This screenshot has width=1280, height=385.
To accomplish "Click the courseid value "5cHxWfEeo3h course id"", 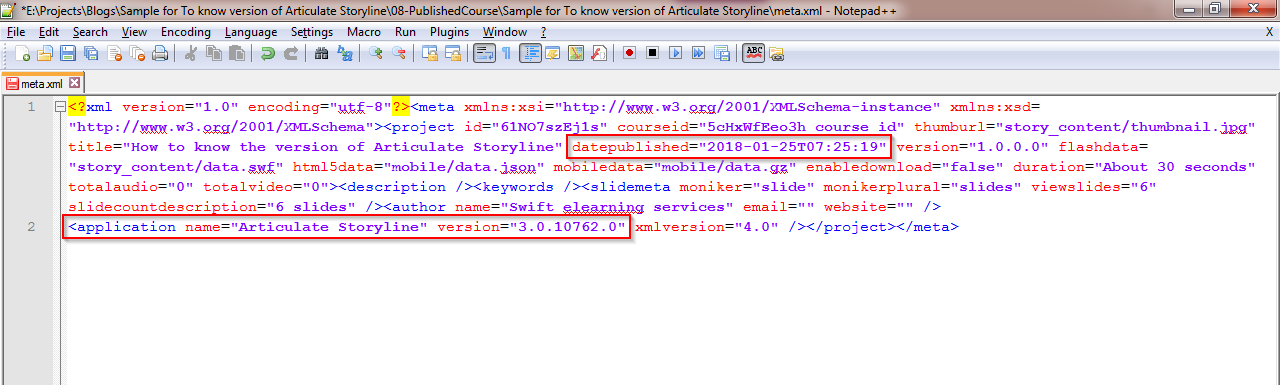I will coord(804,127).
